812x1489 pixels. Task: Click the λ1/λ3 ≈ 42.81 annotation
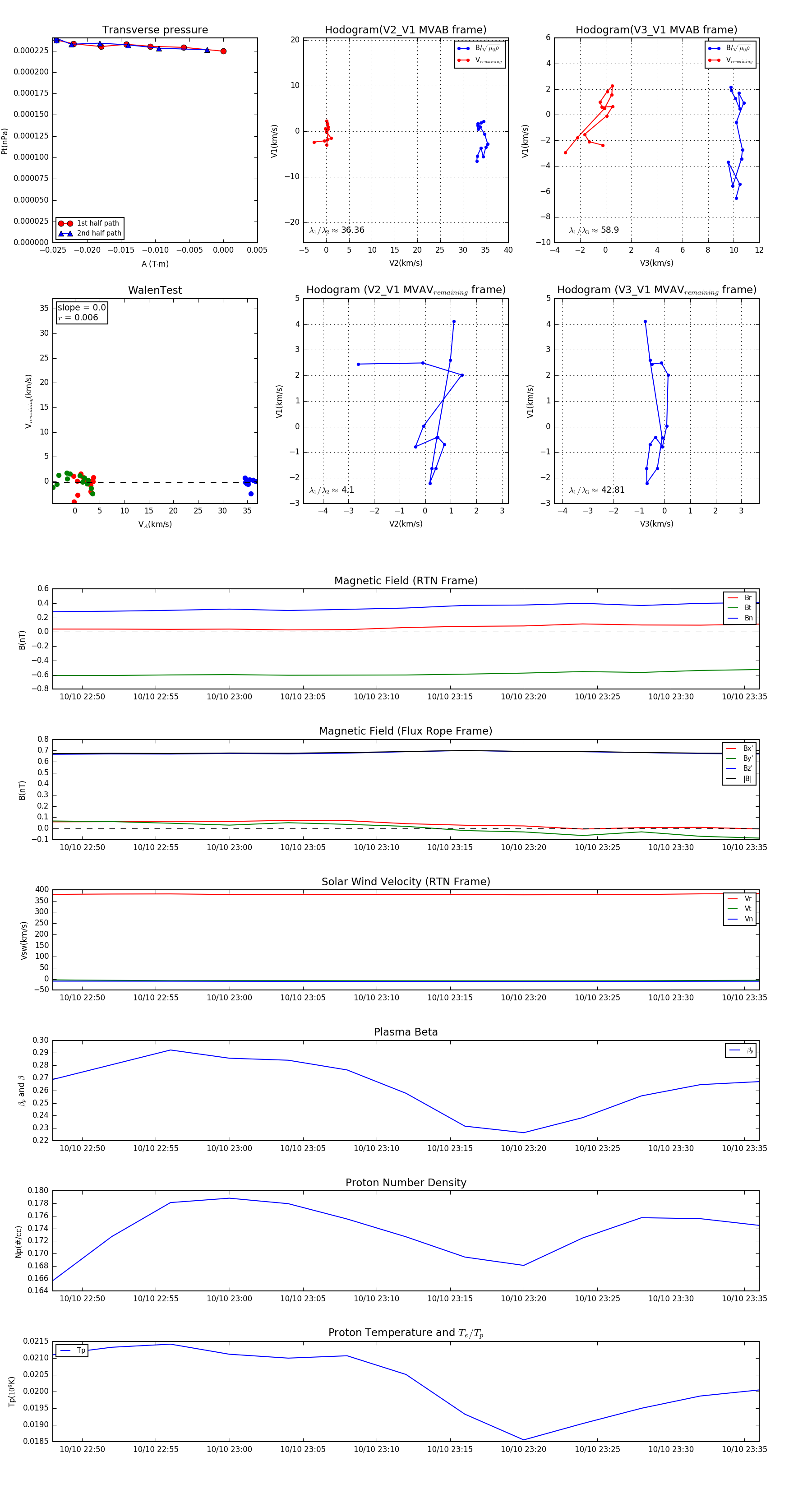pyautogui.click(x=597, y=490)
